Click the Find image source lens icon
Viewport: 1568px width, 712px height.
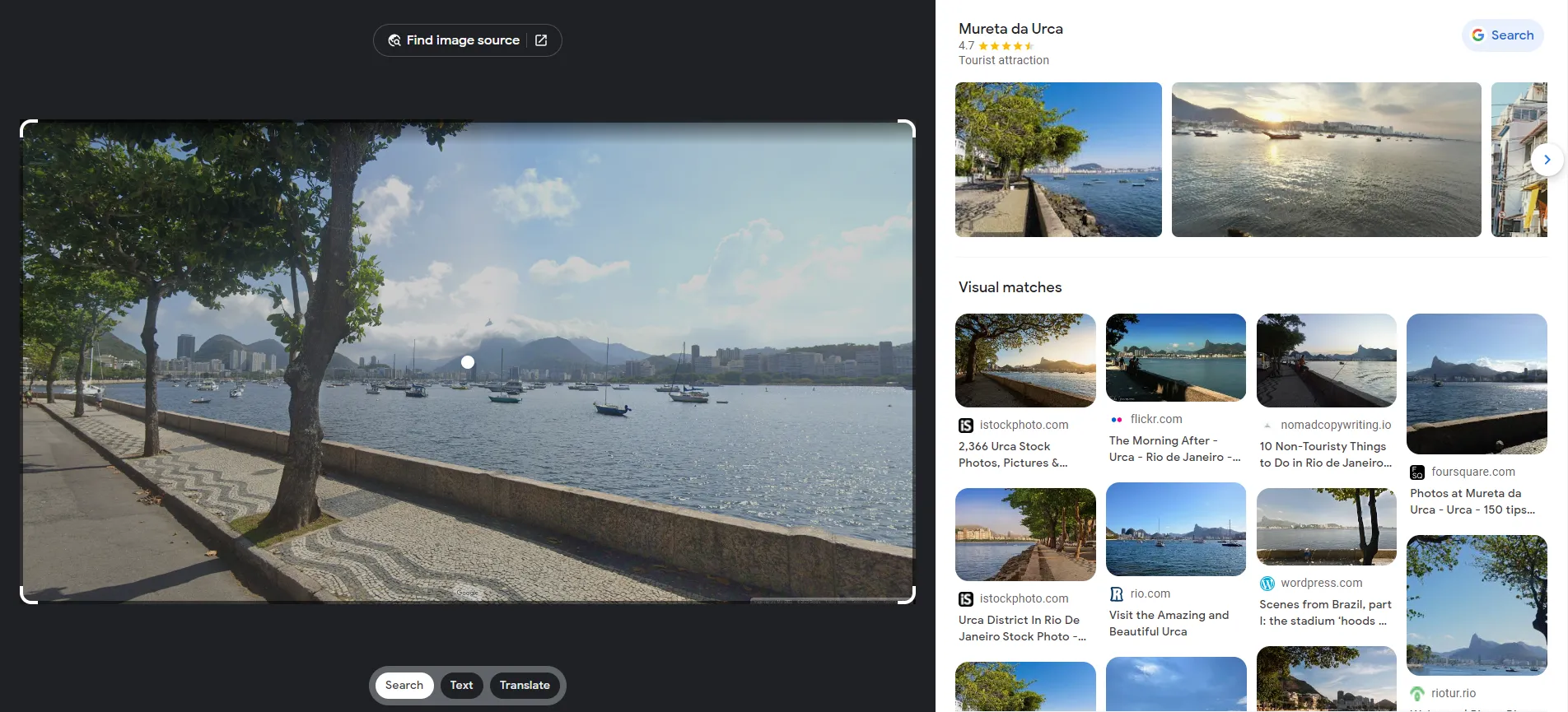click(394, 40)
